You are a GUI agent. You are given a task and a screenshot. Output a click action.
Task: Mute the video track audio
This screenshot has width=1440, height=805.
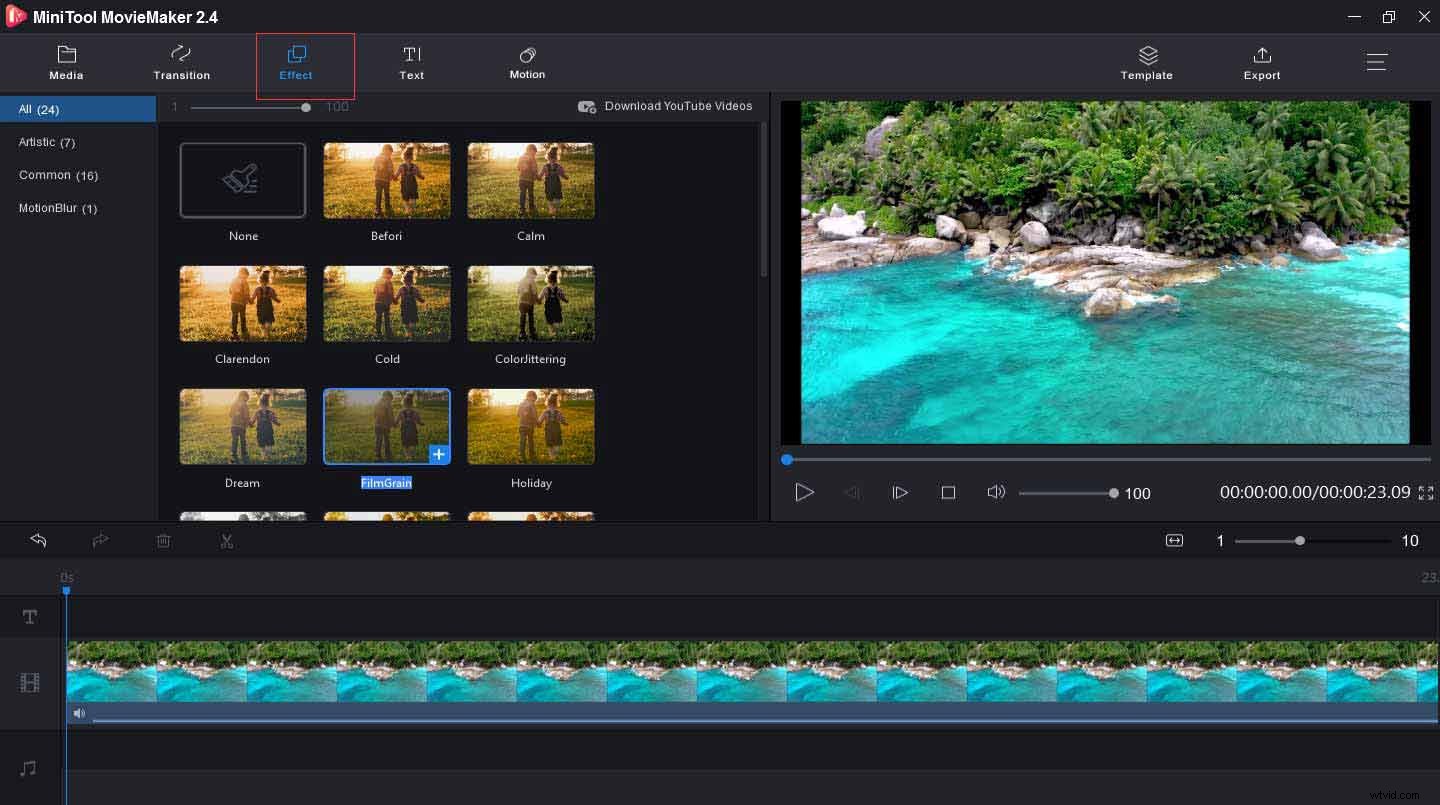(79, 713)
